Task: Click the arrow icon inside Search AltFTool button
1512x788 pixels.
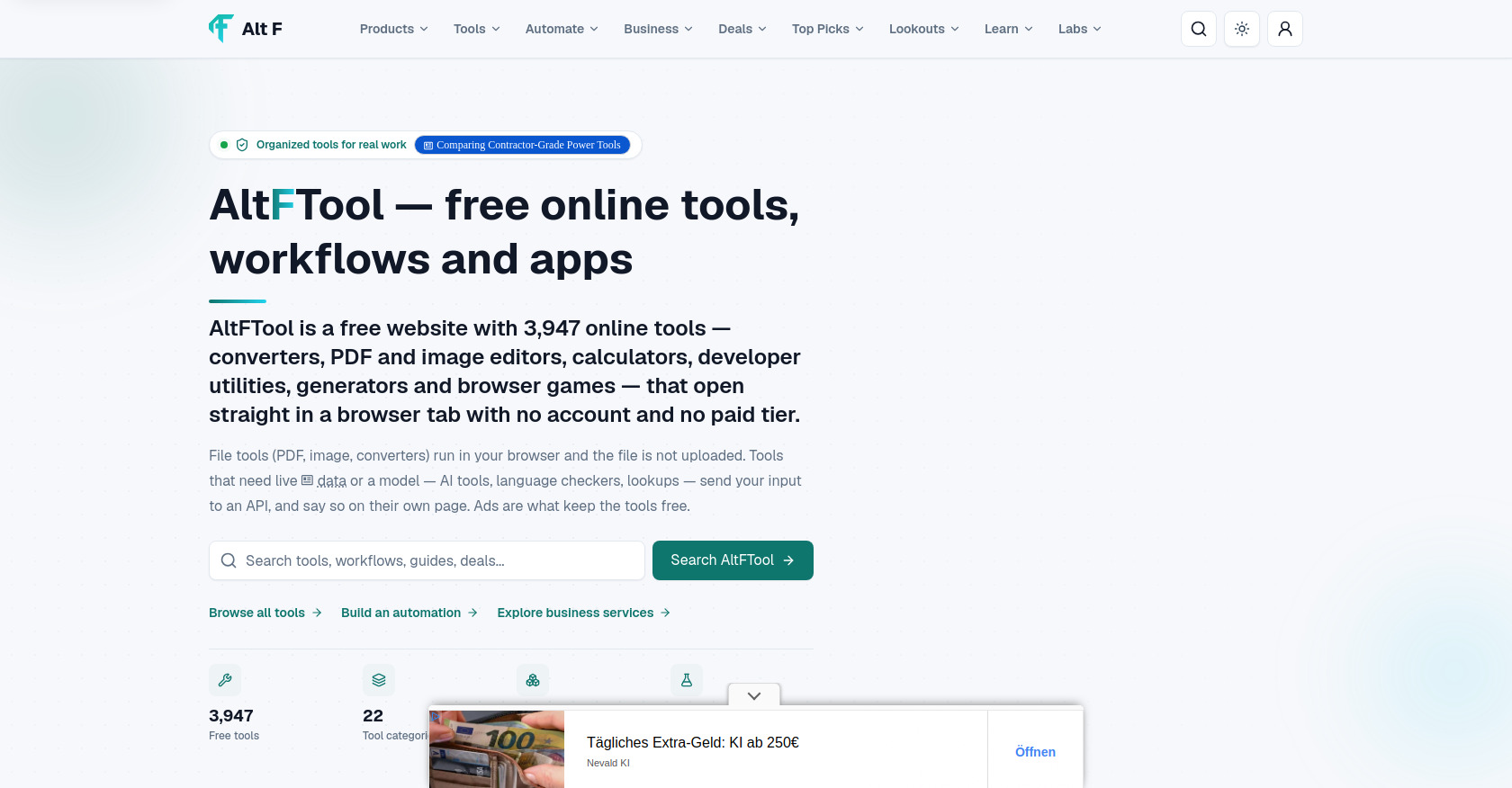Action: click(788, 560)
